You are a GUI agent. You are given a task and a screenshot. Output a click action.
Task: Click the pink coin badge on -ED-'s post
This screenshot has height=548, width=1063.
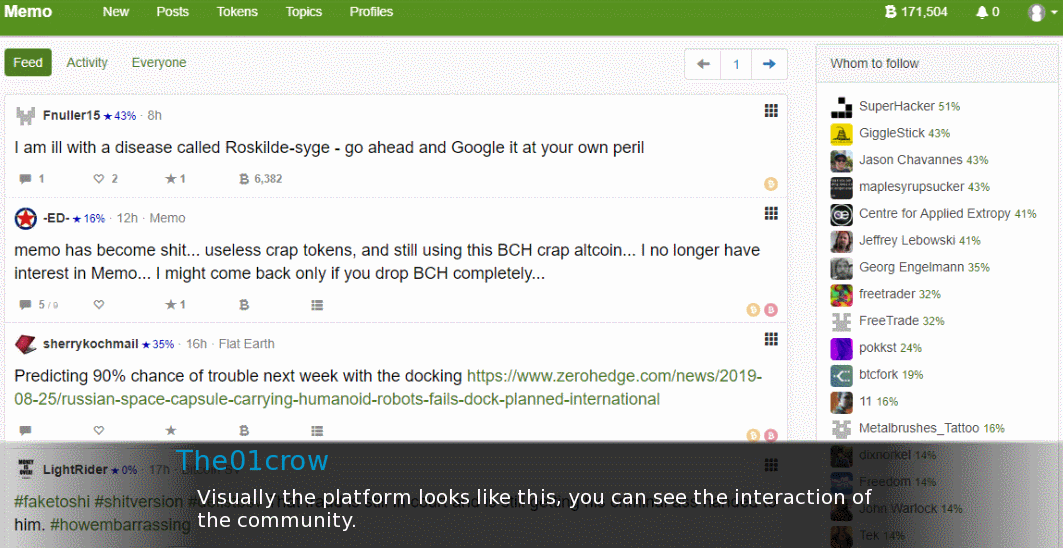(x=771, y=310)
